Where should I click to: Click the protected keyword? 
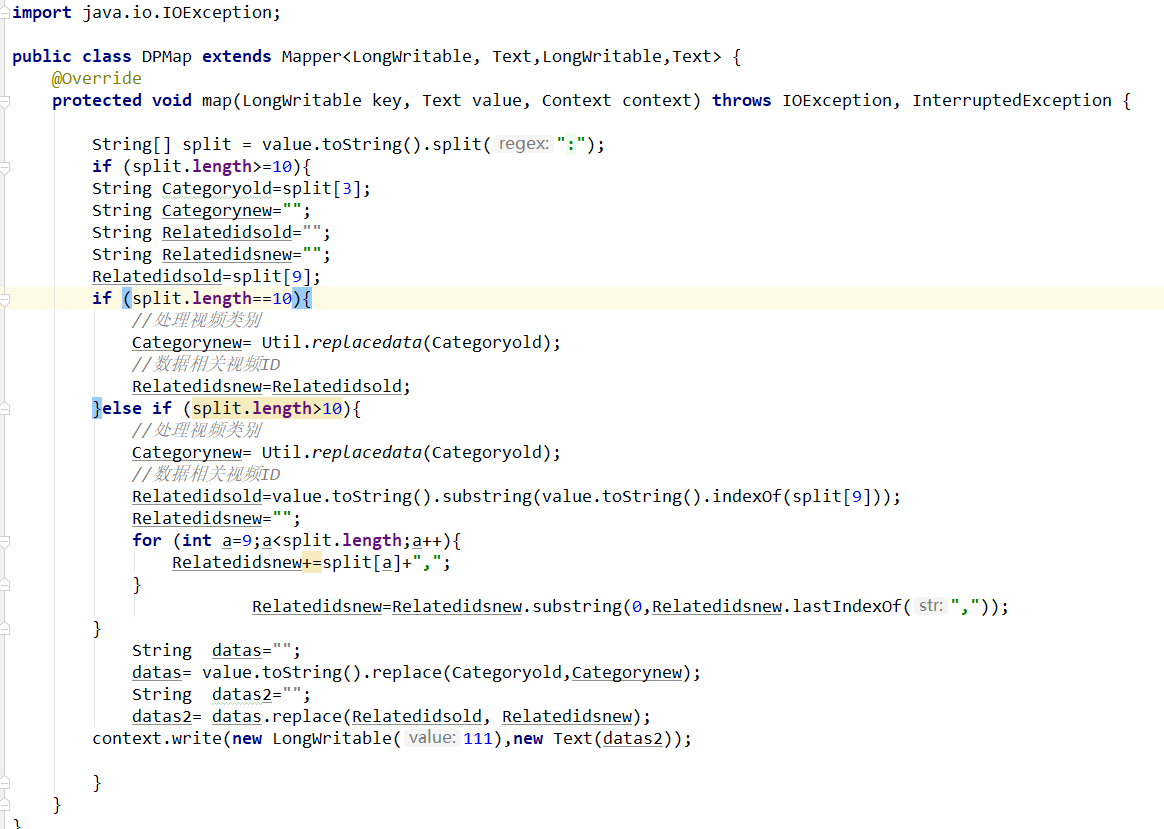point(97,100)
